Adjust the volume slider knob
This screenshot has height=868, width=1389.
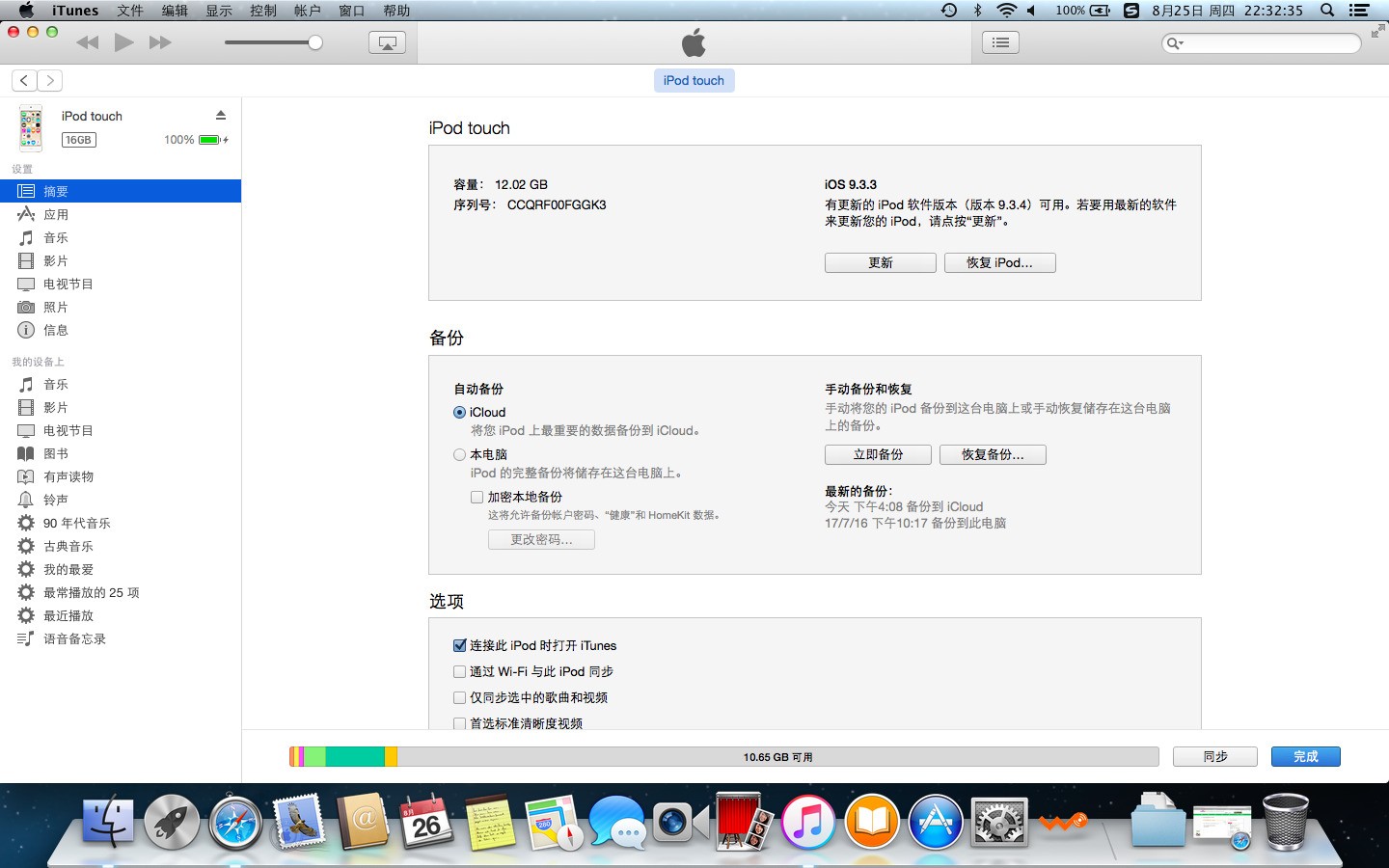[x=314, y=42]
